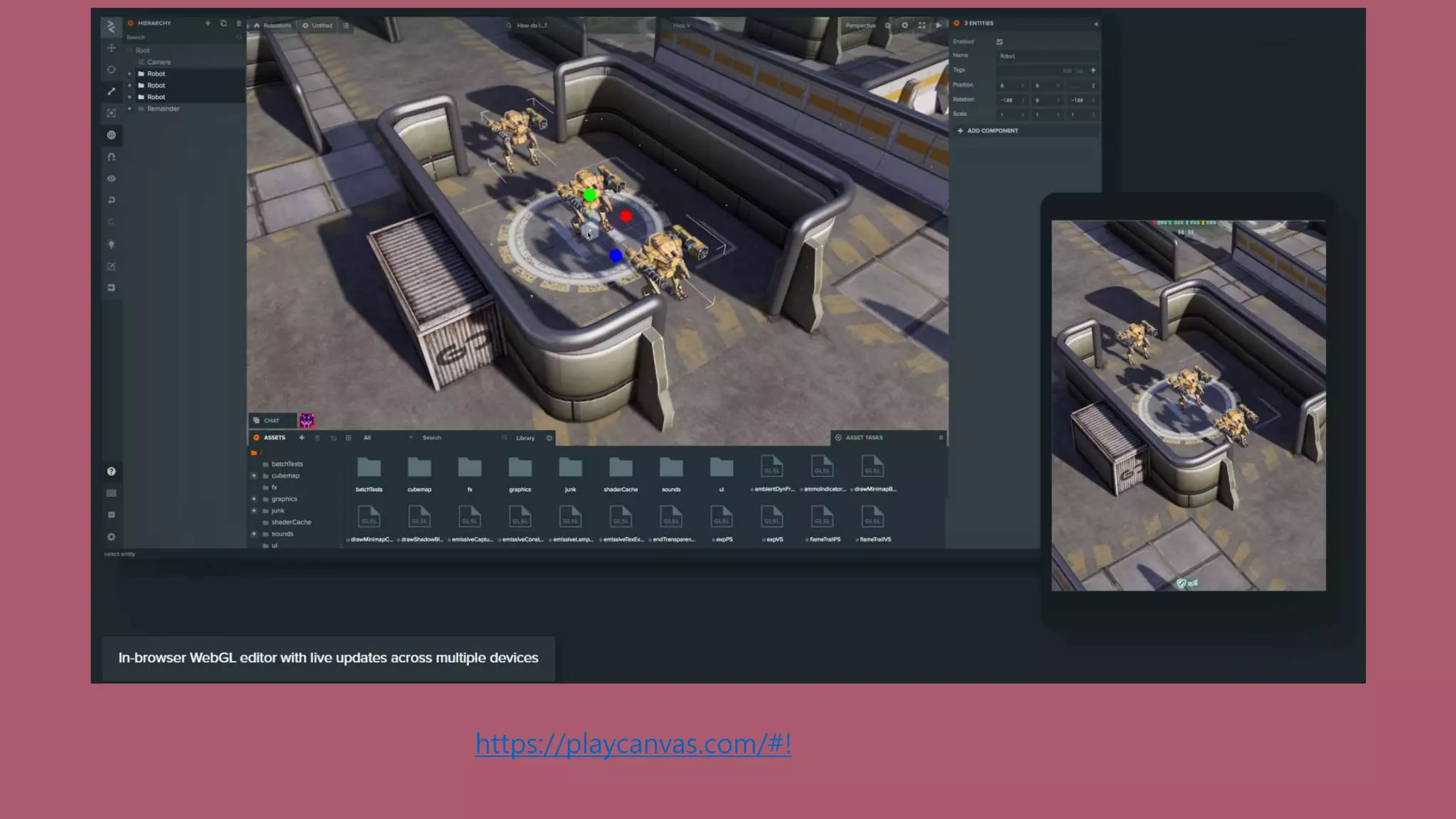Click the Hierarchy Search field
The width and height of the screenshot is (1456, 819).
coord(184,37)
